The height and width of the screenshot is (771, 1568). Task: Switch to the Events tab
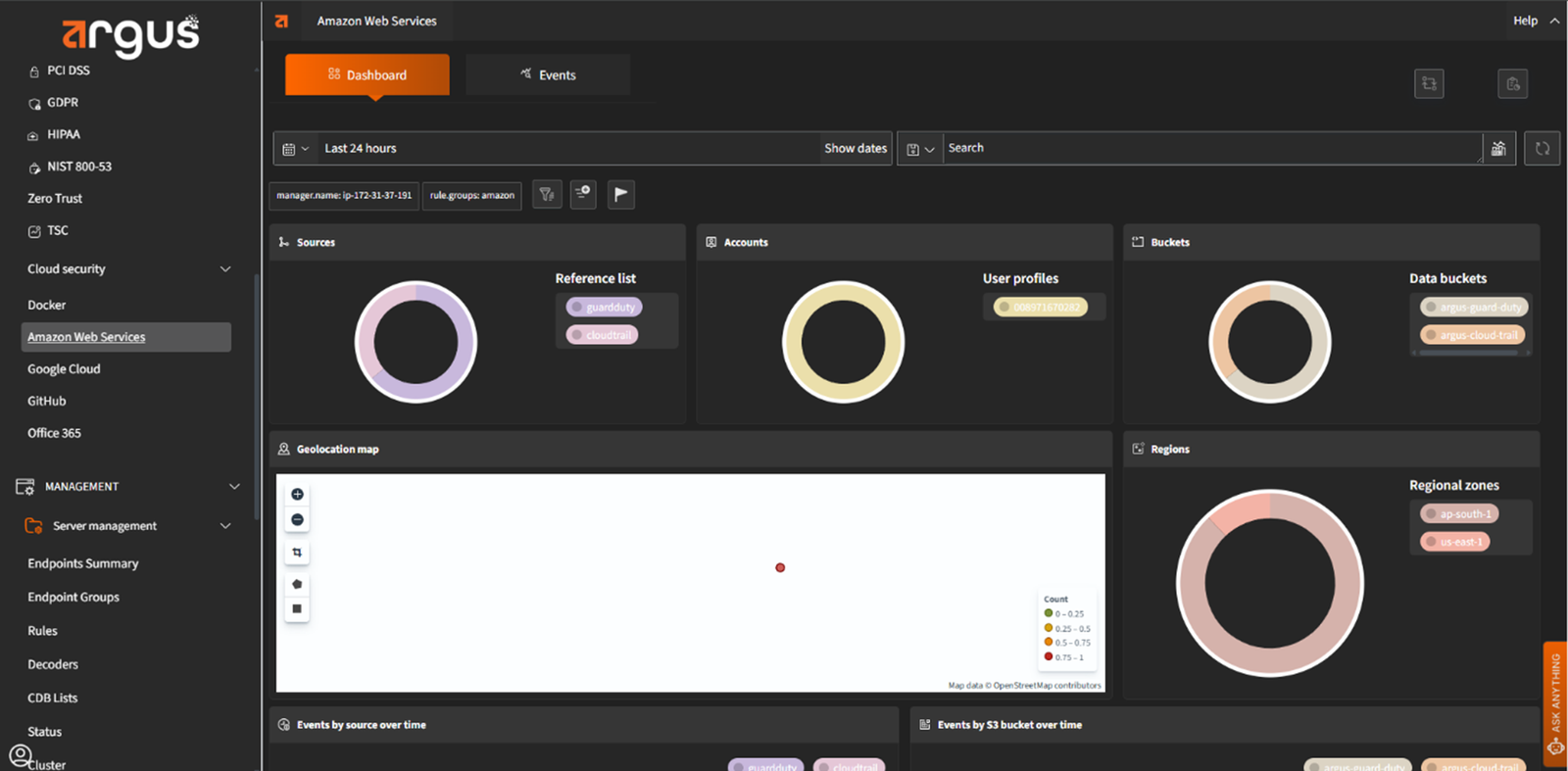[548, 75]
